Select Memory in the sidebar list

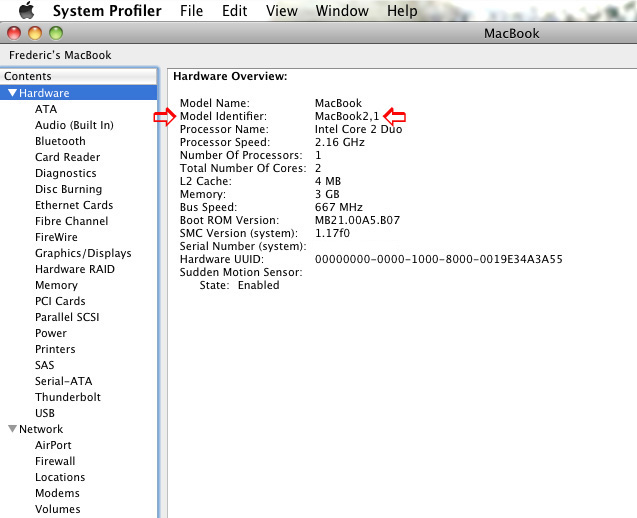[x=56, y=286]
